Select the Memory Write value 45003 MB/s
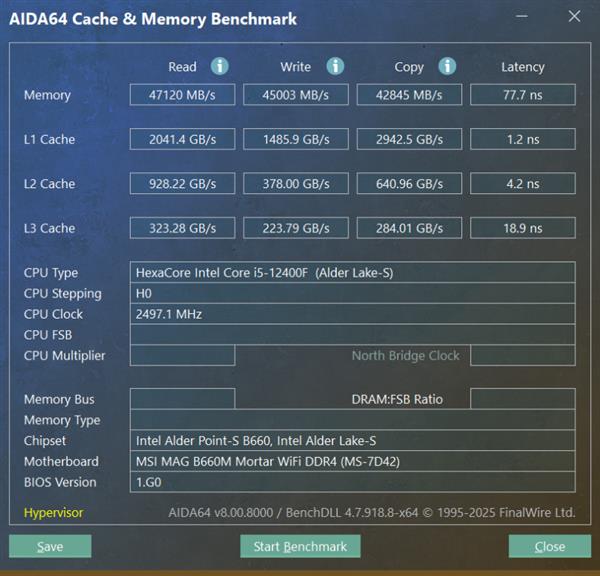Screen dimensions: 600x576 coord(296,95)
